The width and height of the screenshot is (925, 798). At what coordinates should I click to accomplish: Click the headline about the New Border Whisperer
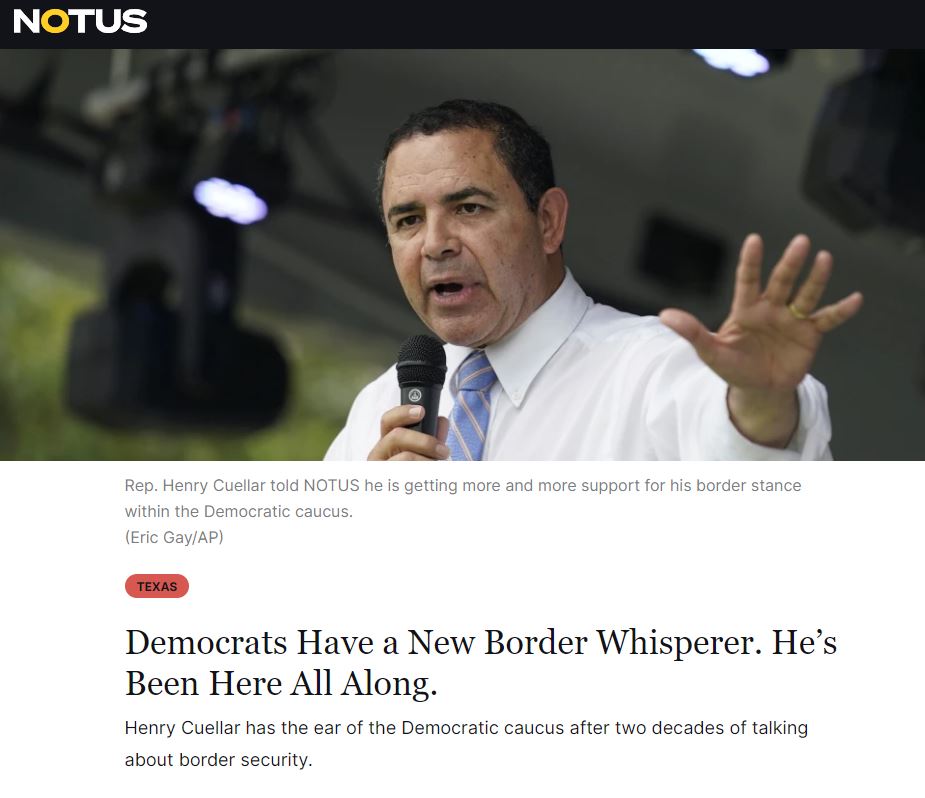point(481,662)
